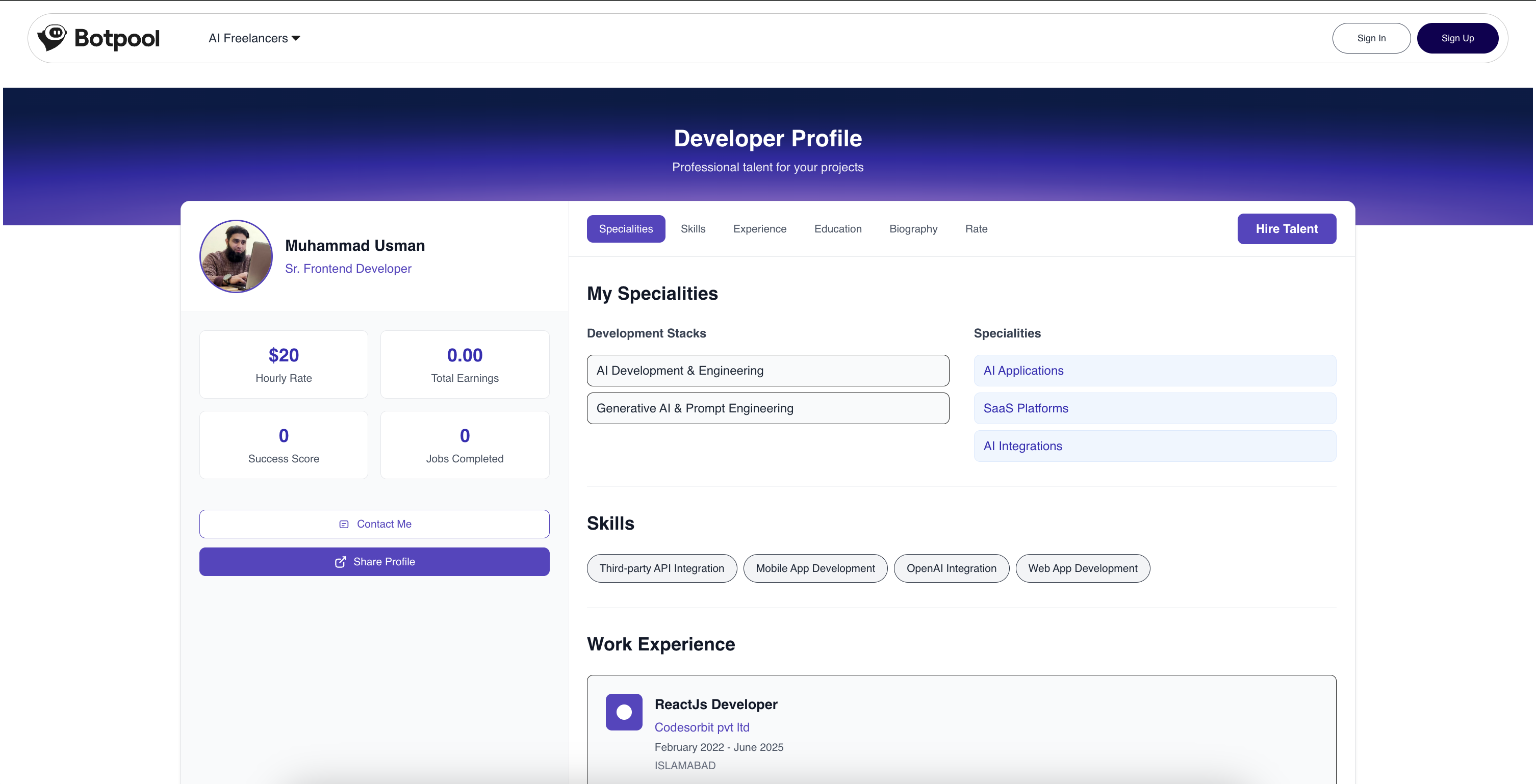Image resolution: width=1536 pixels, height=784 pixels.
Task: Click the Hire Talent button
Action: click(1286, 229)
